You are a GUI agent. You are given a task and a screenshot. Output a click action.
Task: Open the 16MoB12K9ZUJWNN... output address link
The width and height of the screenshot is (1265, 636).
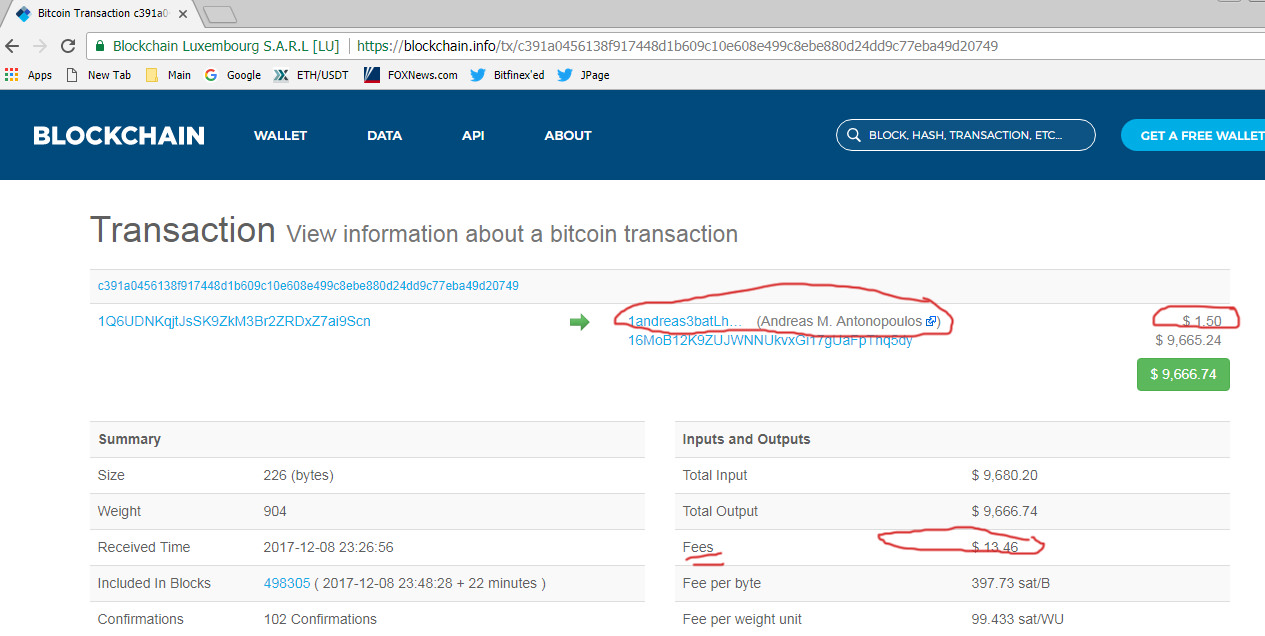(x=770, y=340)
